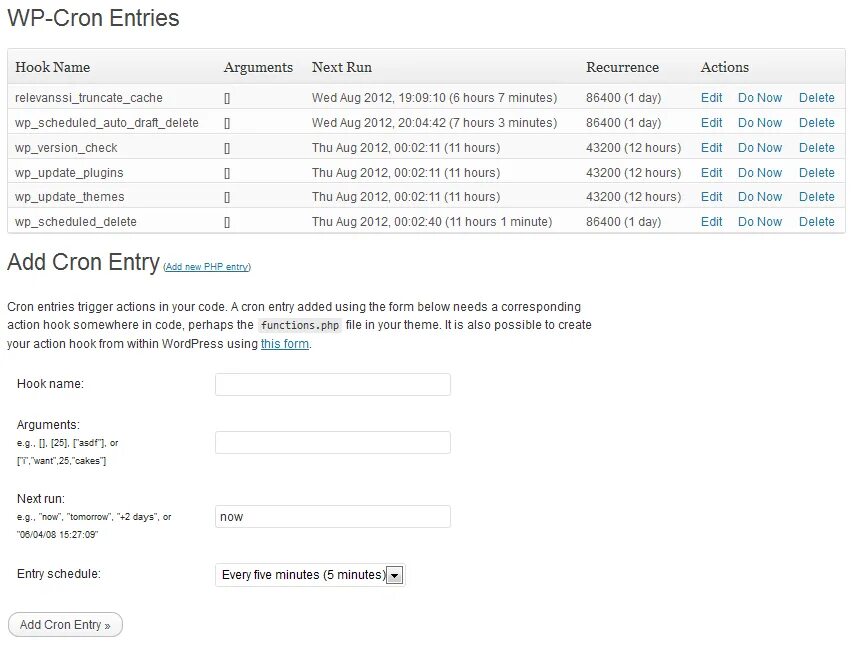Focus the Arguments text field

click(x=332, y=443)
